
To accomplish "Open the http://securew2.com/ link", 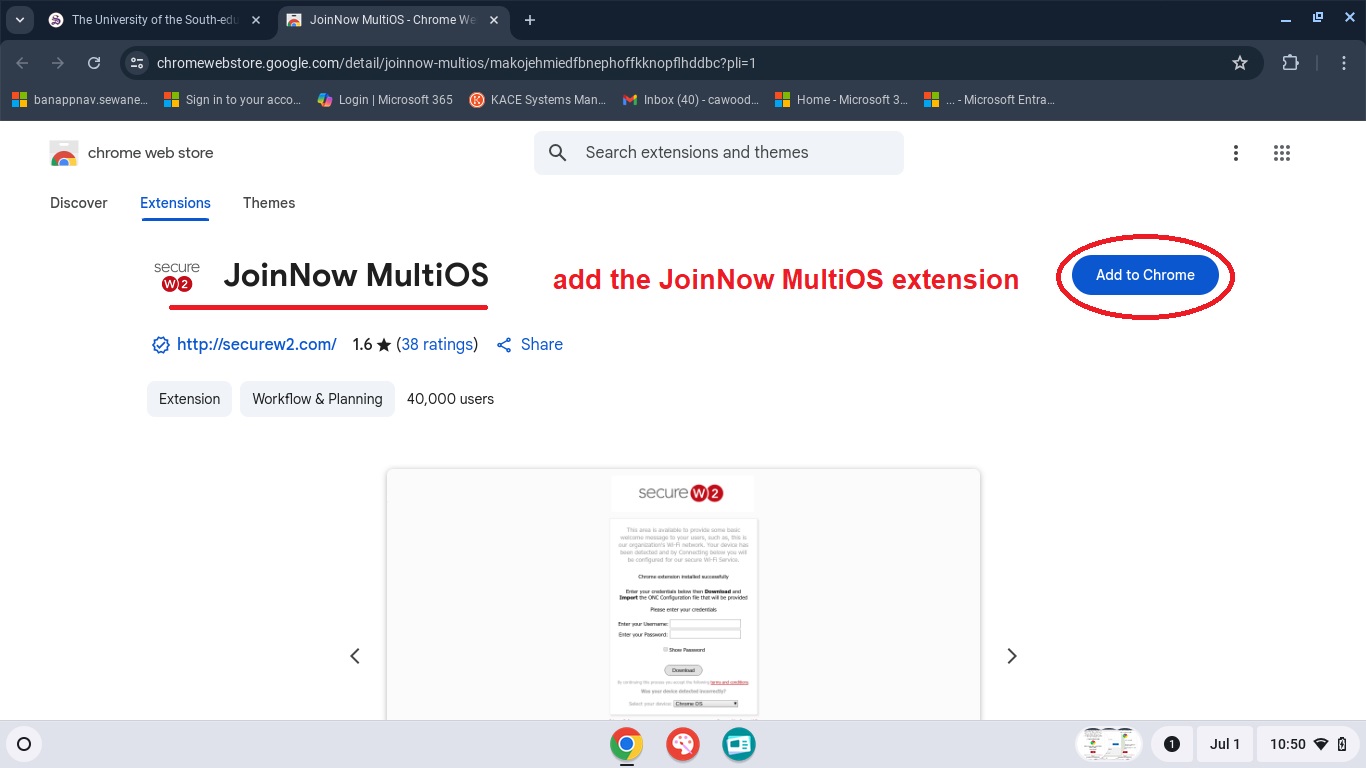I will click(x=257, y=344).
